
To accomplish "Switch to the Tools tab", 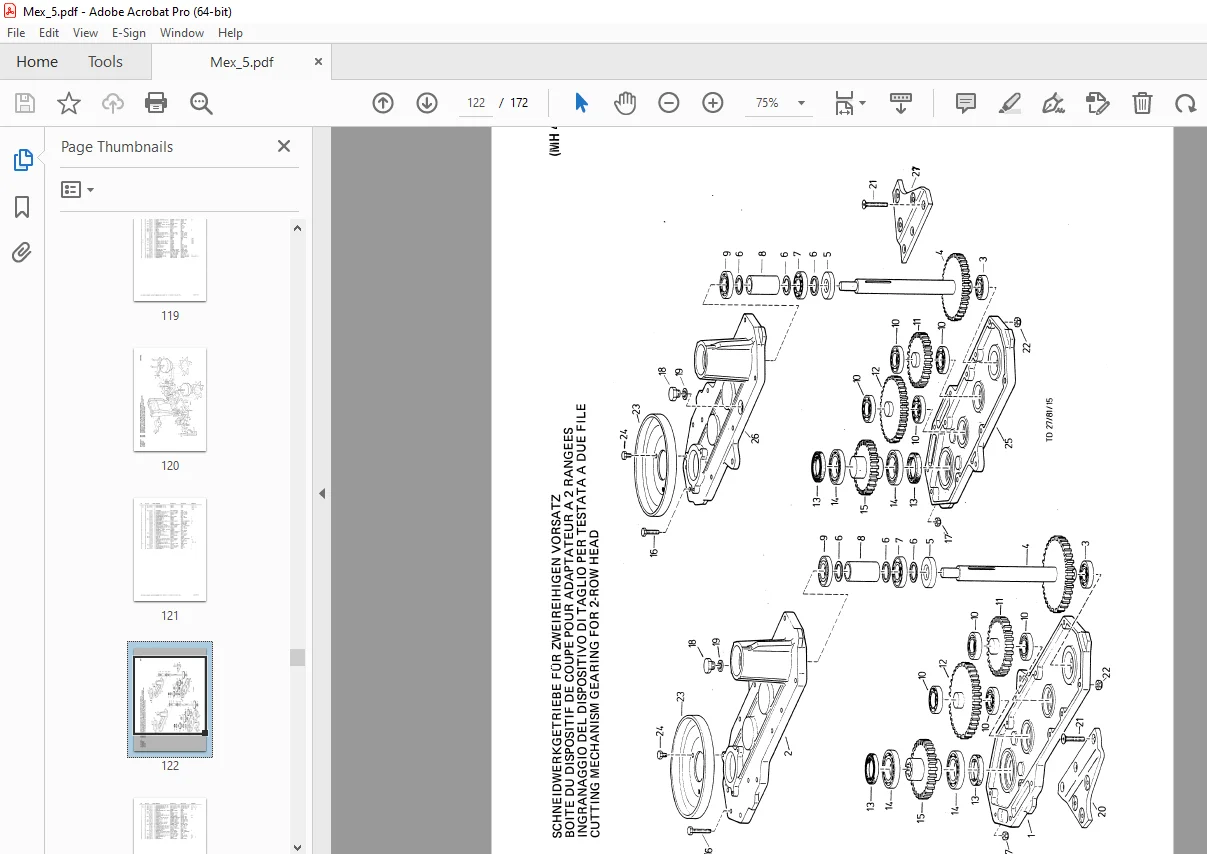I will tap(105, 61).
